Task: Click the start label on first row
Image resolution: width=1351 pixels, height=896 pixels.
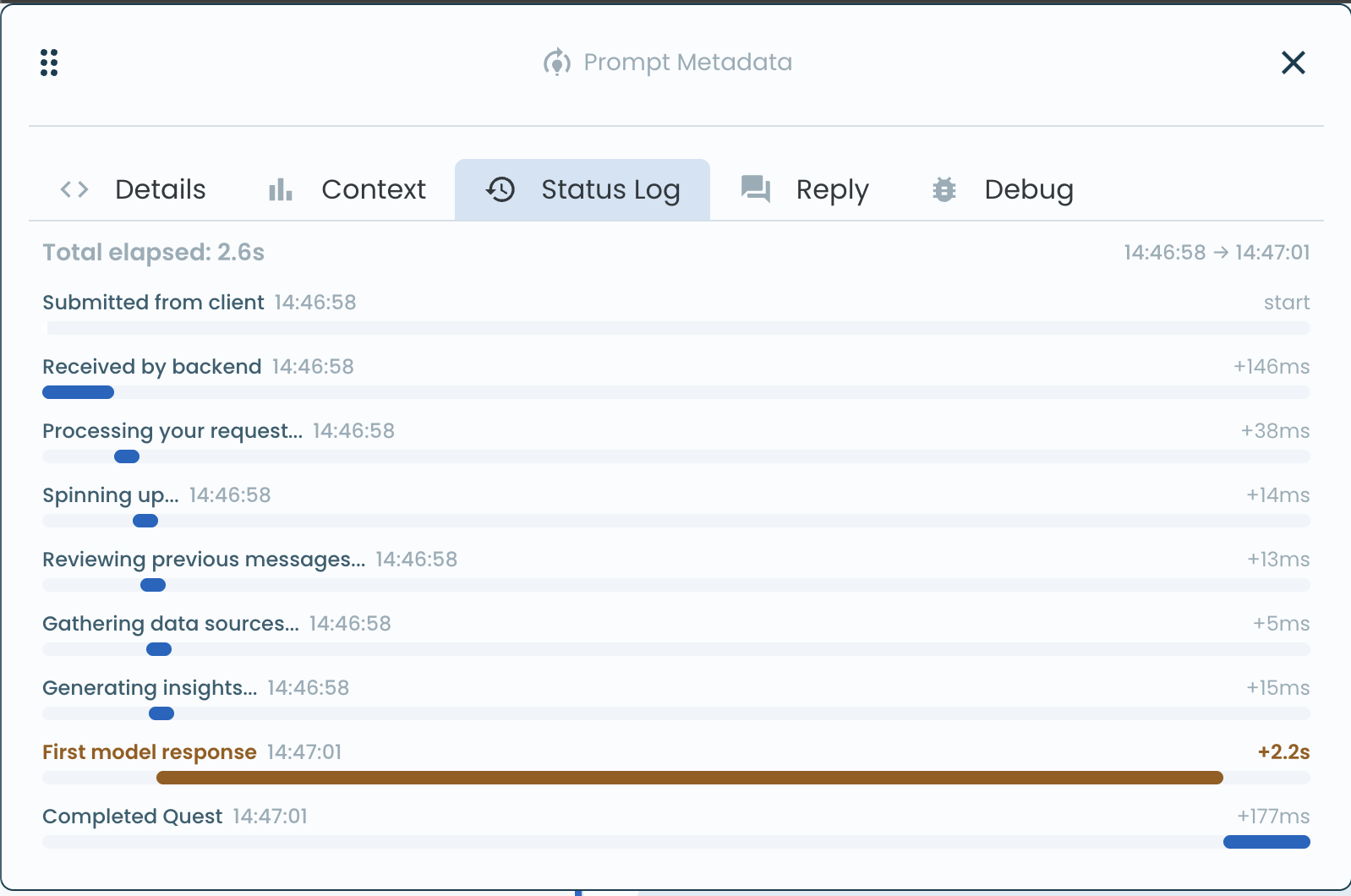Action: point(1287,303)
